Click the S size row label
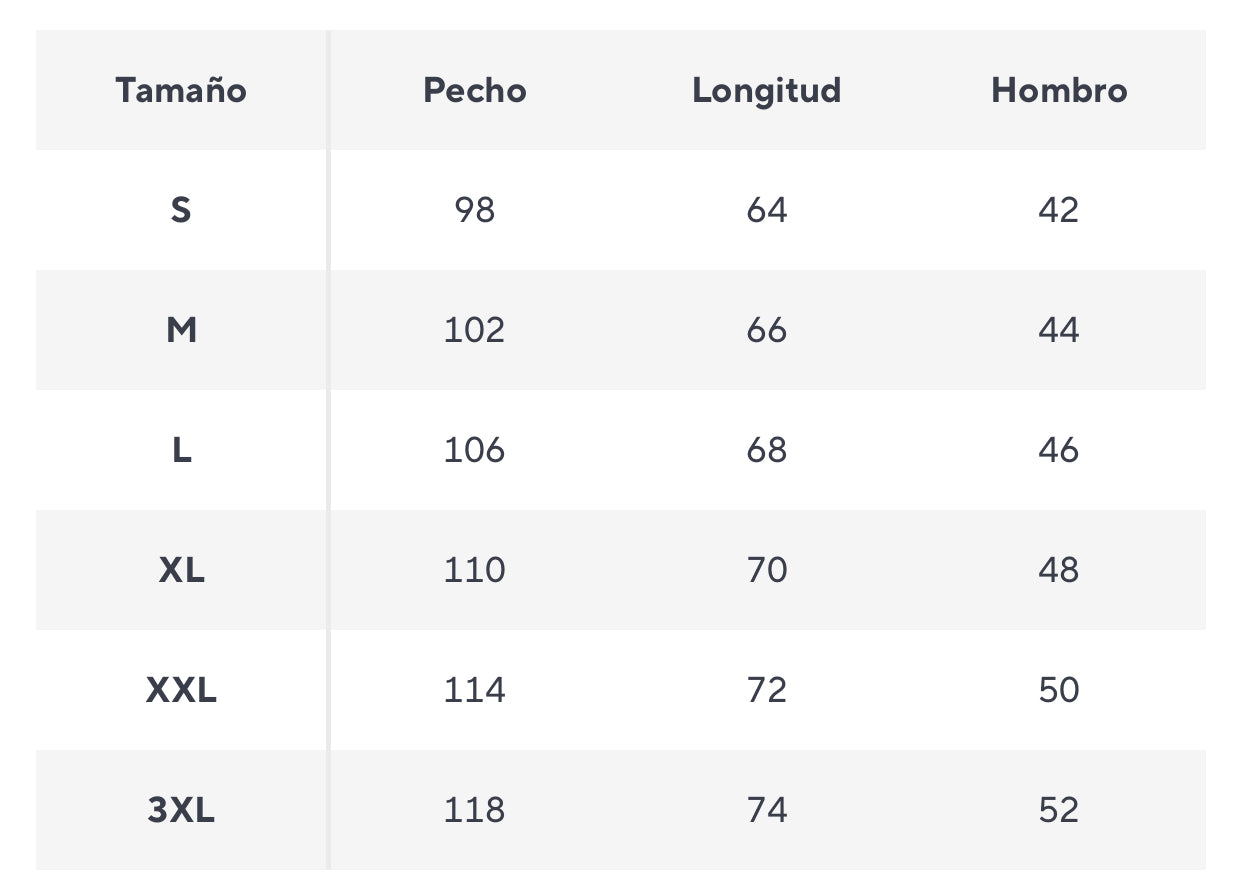The image size is (1242, 881). pyautogui.click(x=181, y=210)
